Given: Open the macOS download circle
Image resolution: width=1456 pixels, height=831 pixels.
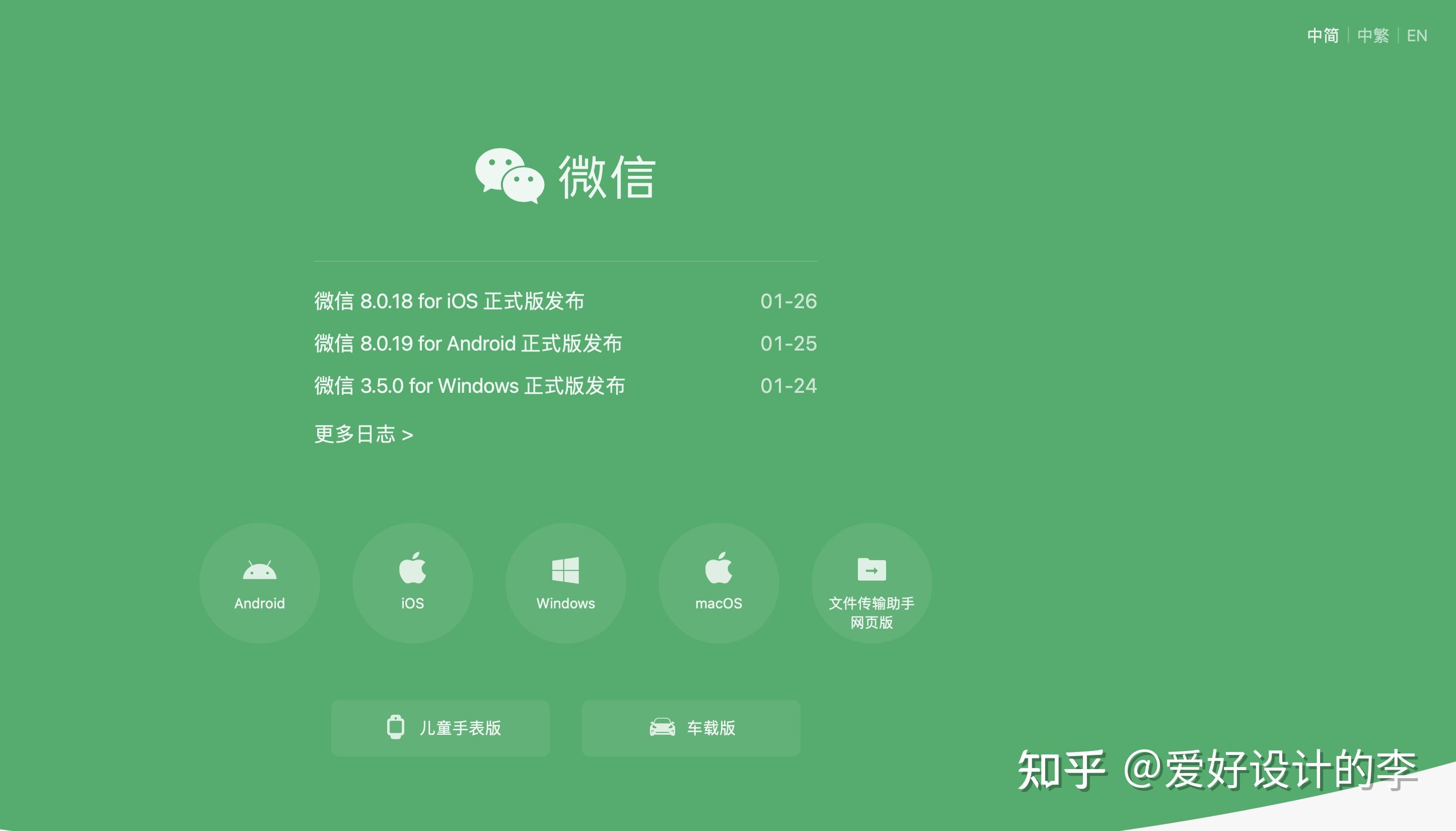Looking at the screenshot, I should coord(718,583).
